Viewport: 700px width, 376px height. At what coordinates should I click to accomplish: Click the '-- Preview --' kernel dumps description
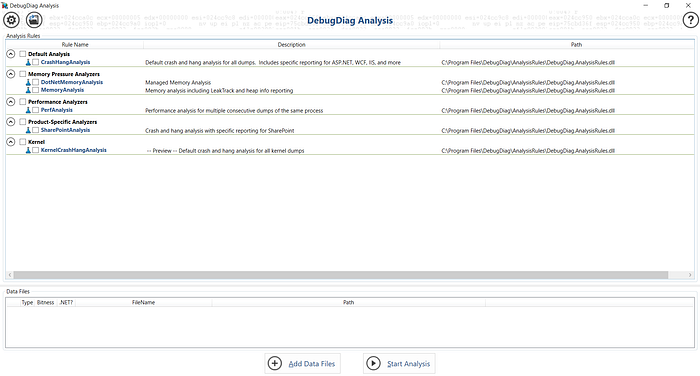[225, 151]
